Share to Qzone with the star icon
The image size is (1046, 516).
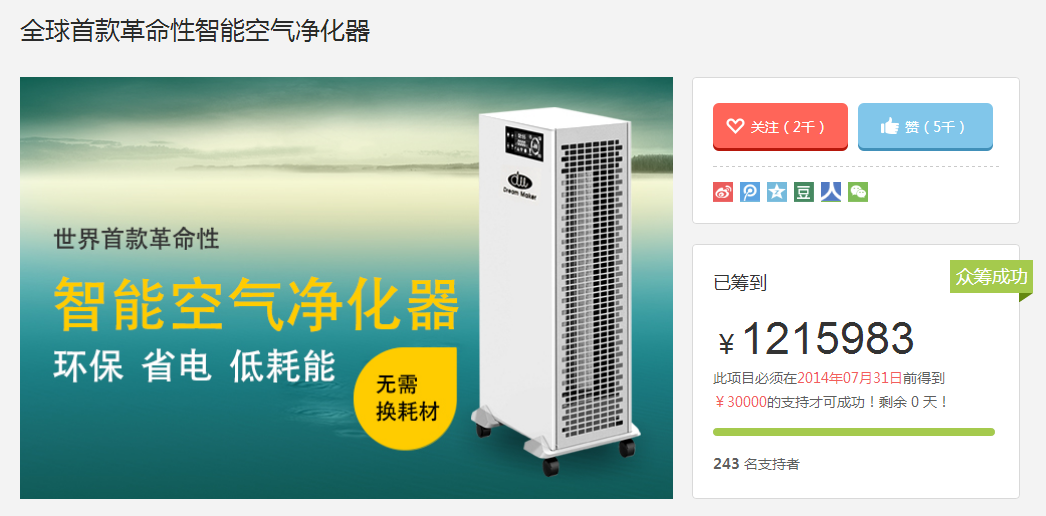776,193
